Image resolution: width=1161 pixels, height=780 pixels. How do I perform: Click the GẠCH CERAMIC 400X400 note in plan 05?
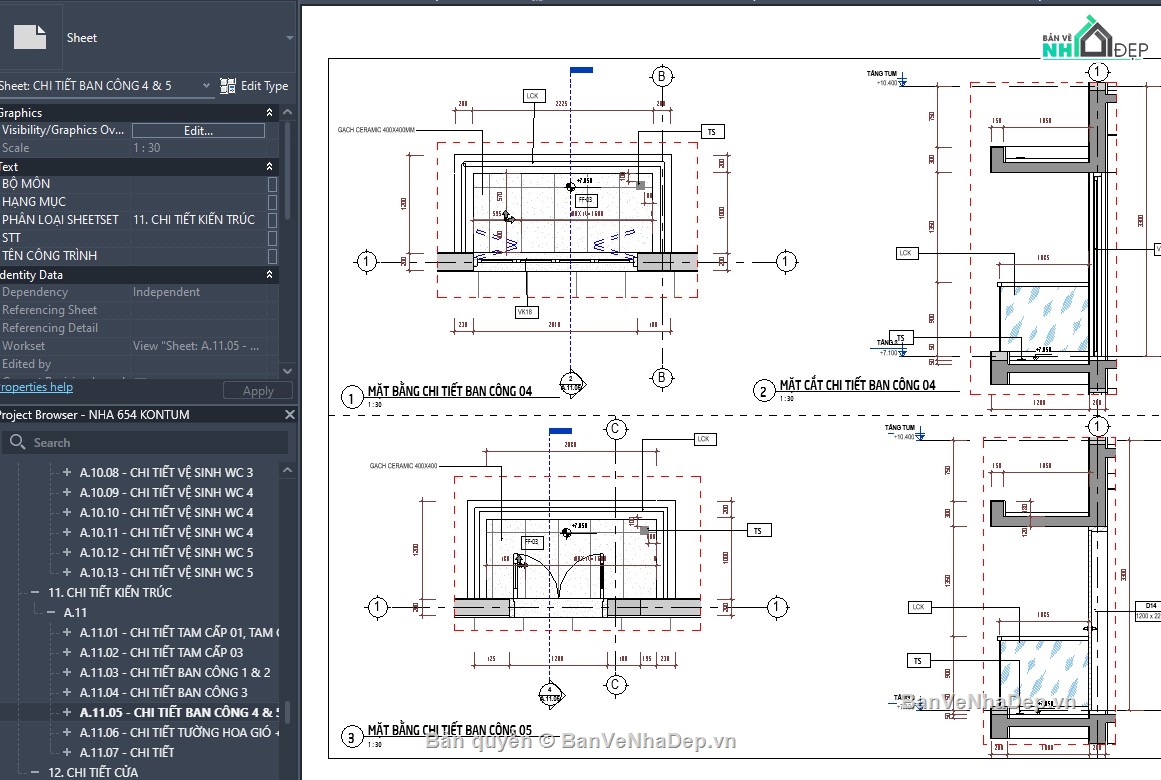click(403, 466)
